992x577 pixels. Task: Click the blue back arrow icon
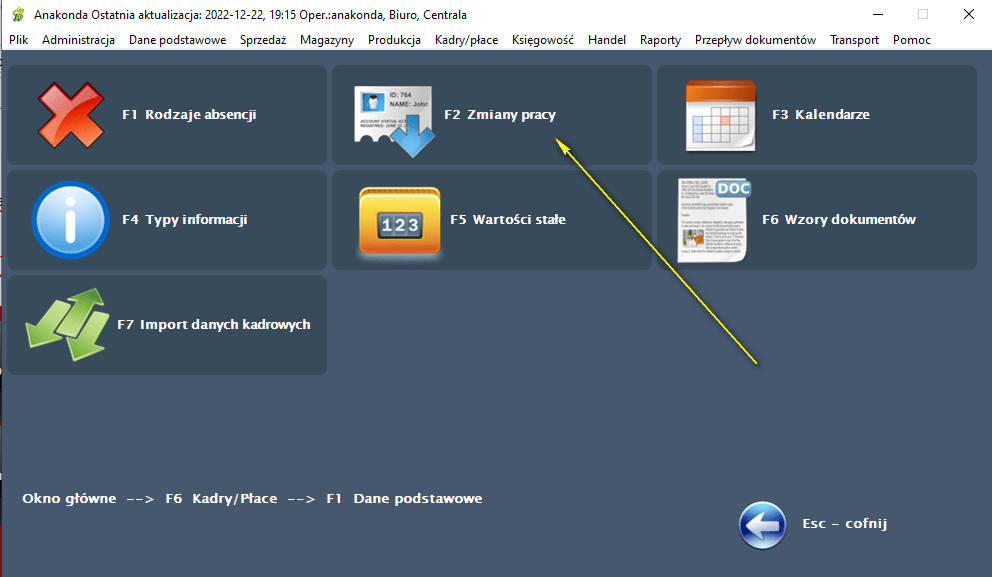[x=762, y=525]
